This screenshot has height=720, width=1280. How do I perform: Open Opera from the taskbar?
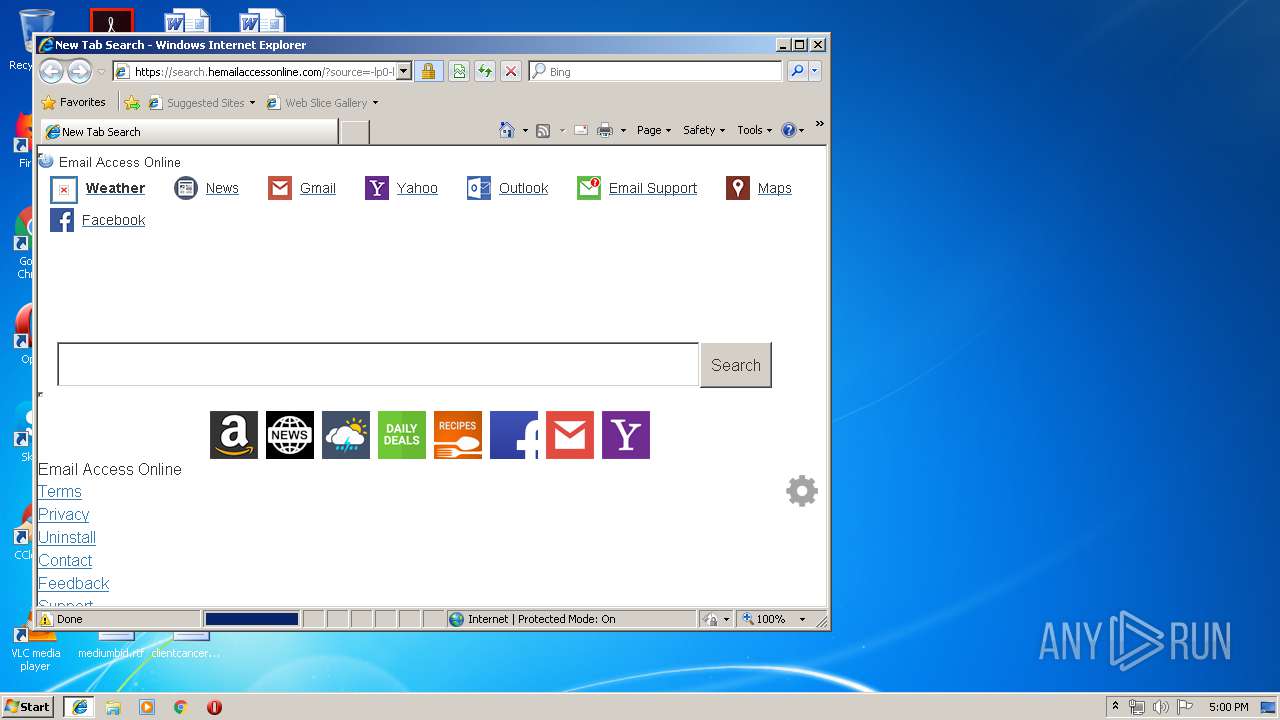[214, 707]
